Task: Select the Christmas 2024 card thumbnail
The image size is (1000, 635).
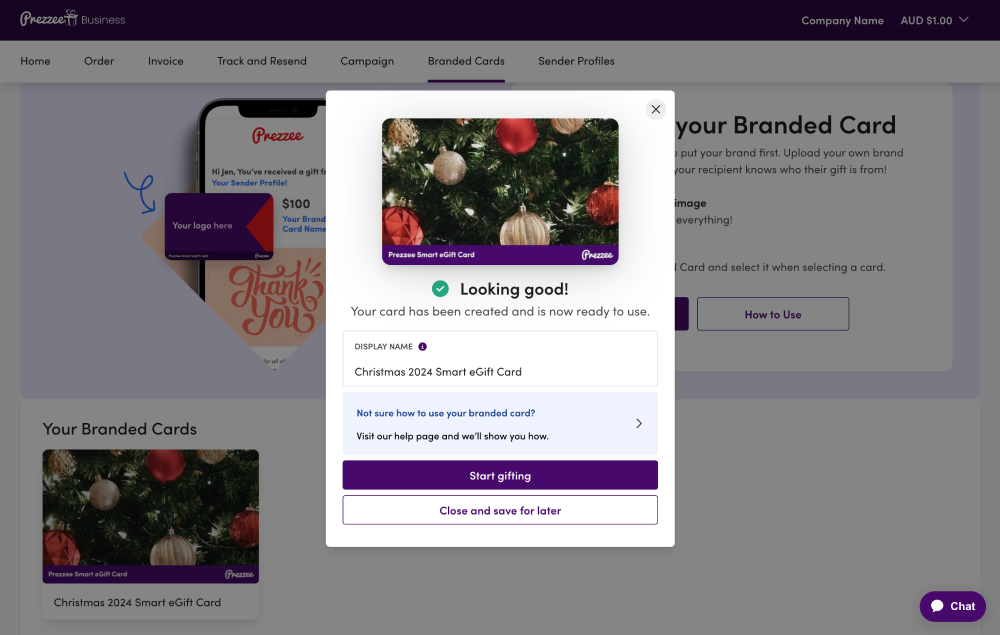Action: point(150,516)
